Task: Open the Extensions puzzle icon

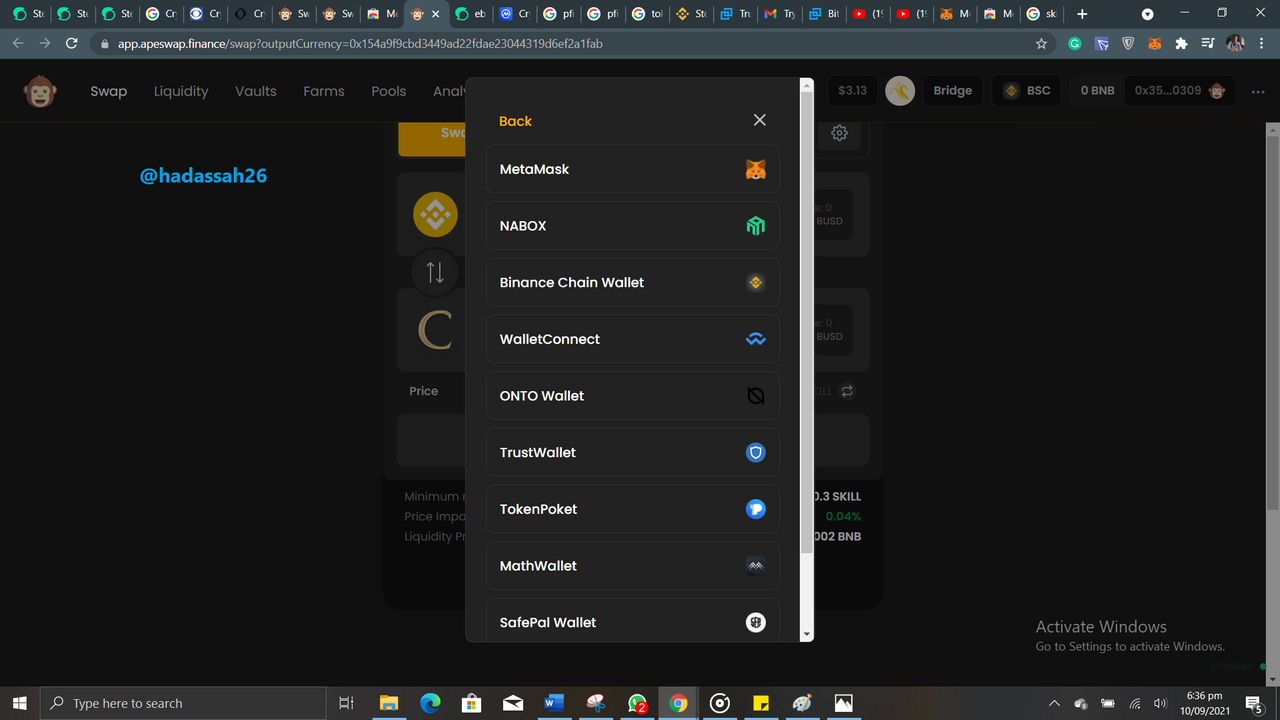Action: coord(1181,44)
